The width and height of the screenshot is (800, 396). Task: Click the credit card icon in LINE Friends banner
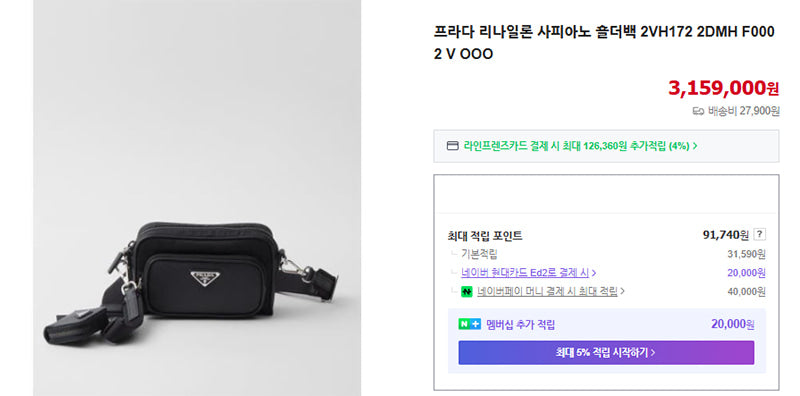click(453, 146)
